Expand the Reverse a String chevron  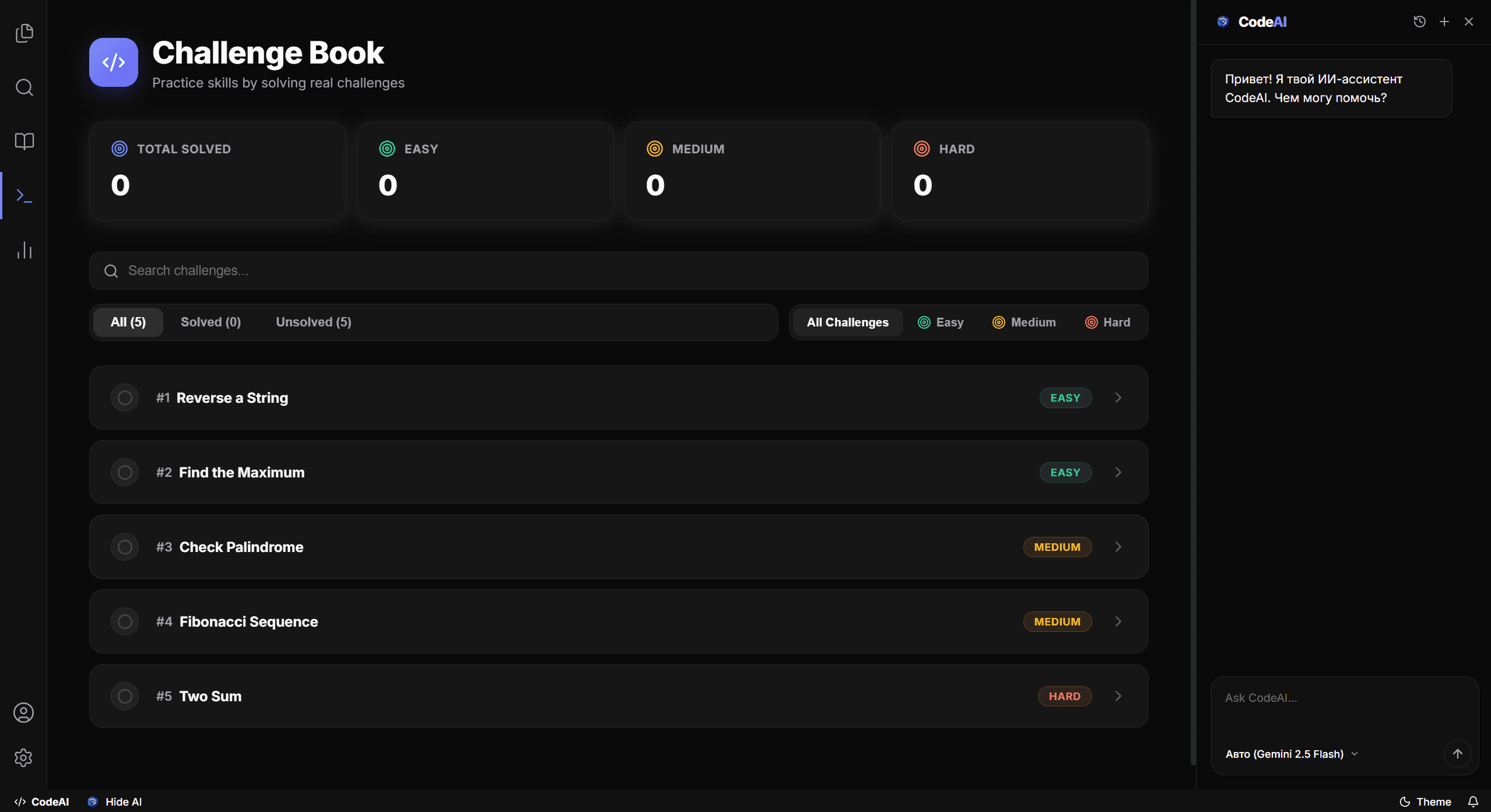(x=1118, y=398)
